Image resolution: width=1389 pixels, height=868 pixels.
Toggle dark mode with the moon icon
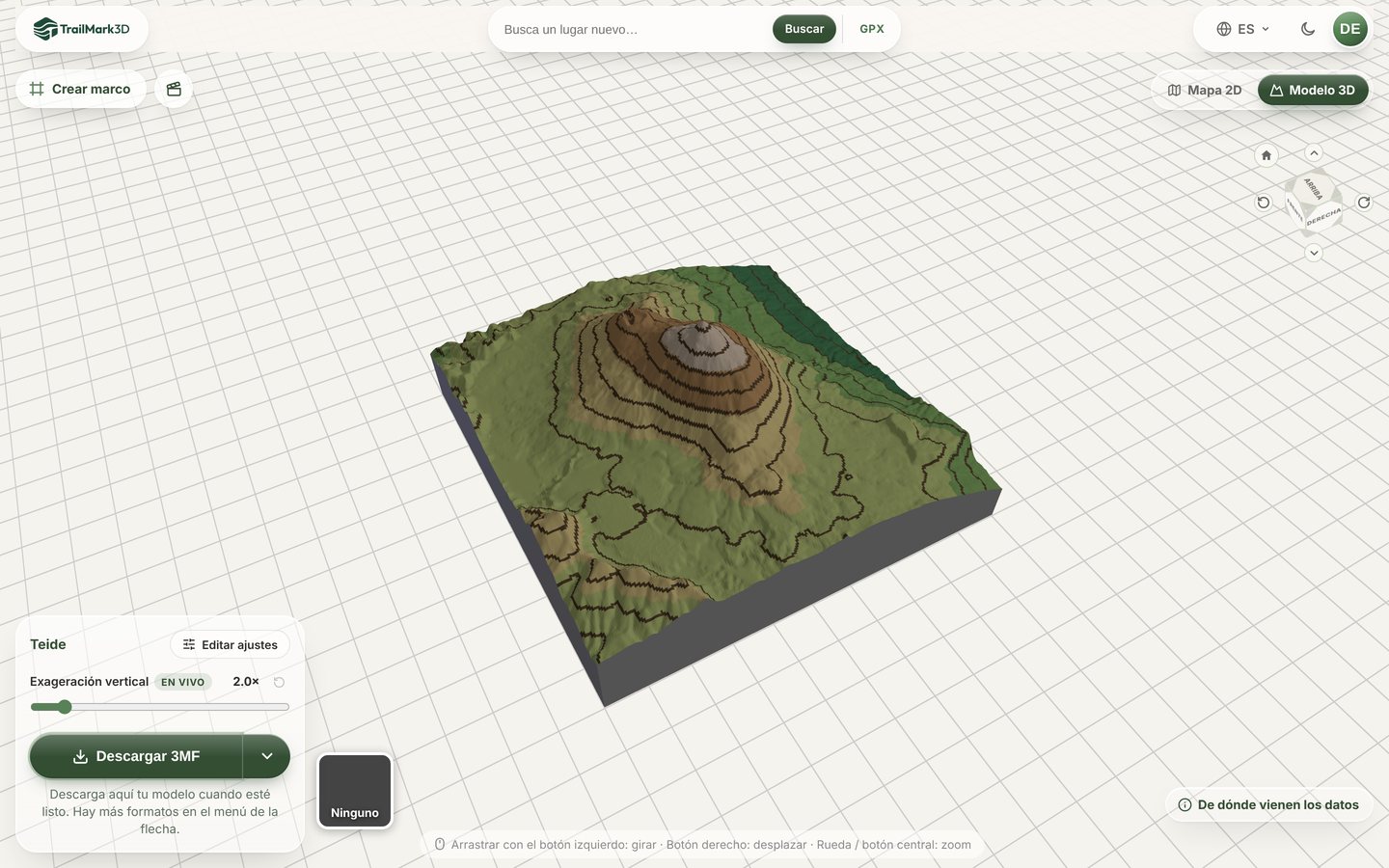1308,29
